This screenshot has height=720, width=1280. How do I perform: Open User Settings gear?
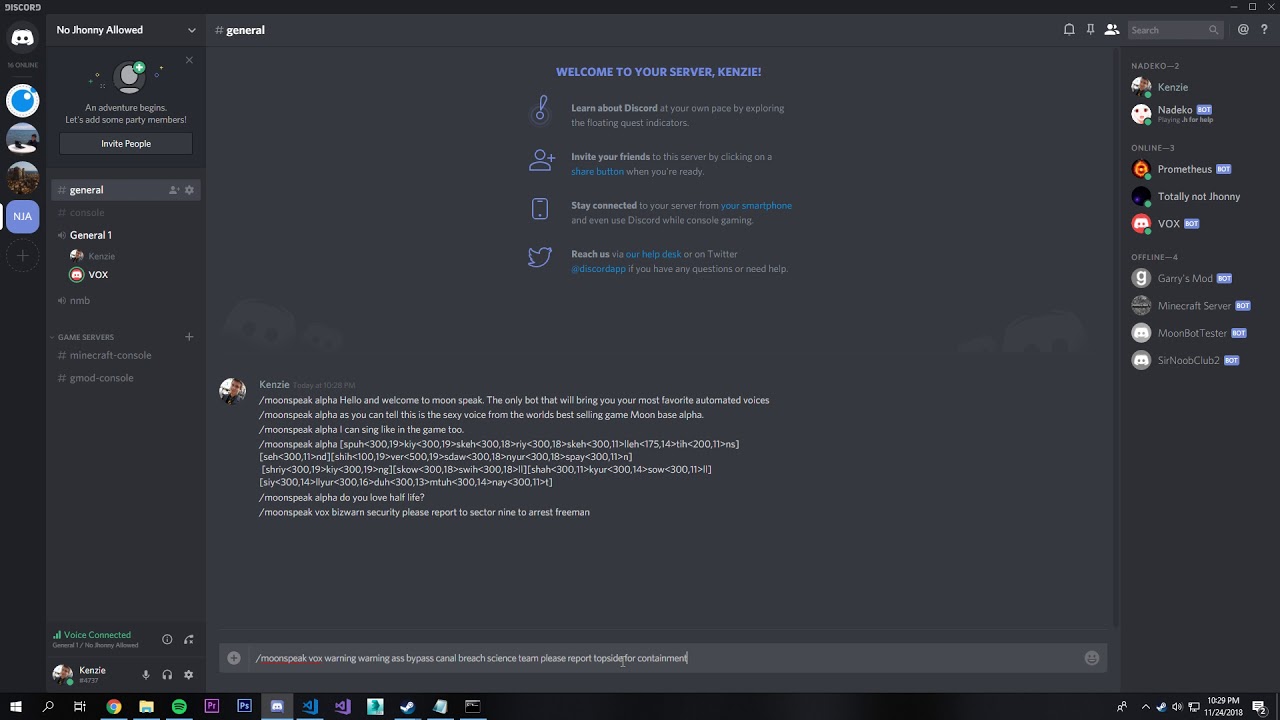click(x=188, y=675)
